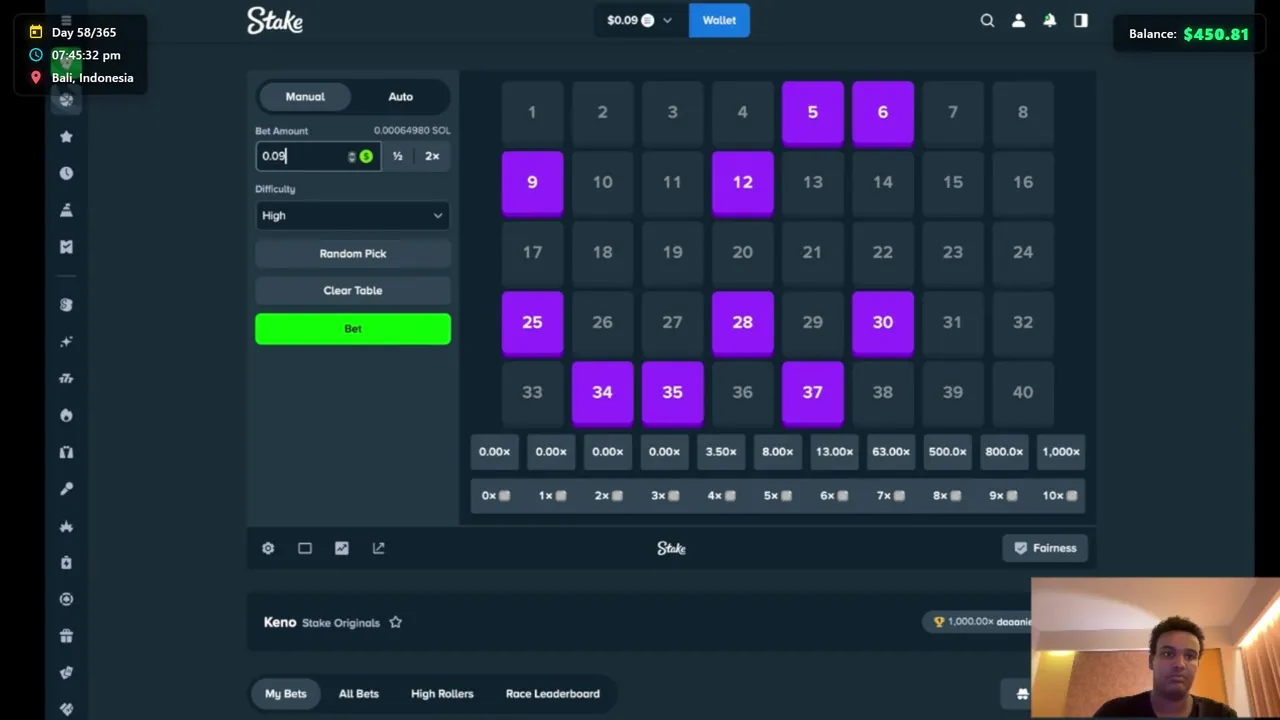Open the All Bets tab

(x=358, y=693)
